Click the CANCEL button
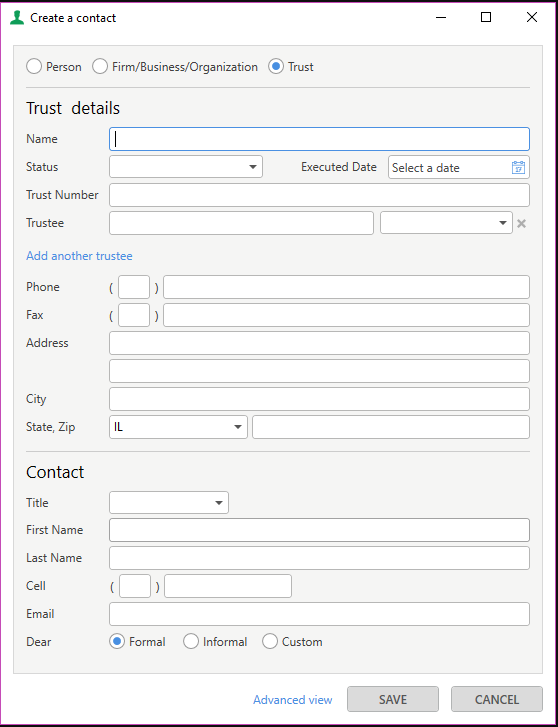This screenshot has height=727, width=558. point(497,699)
